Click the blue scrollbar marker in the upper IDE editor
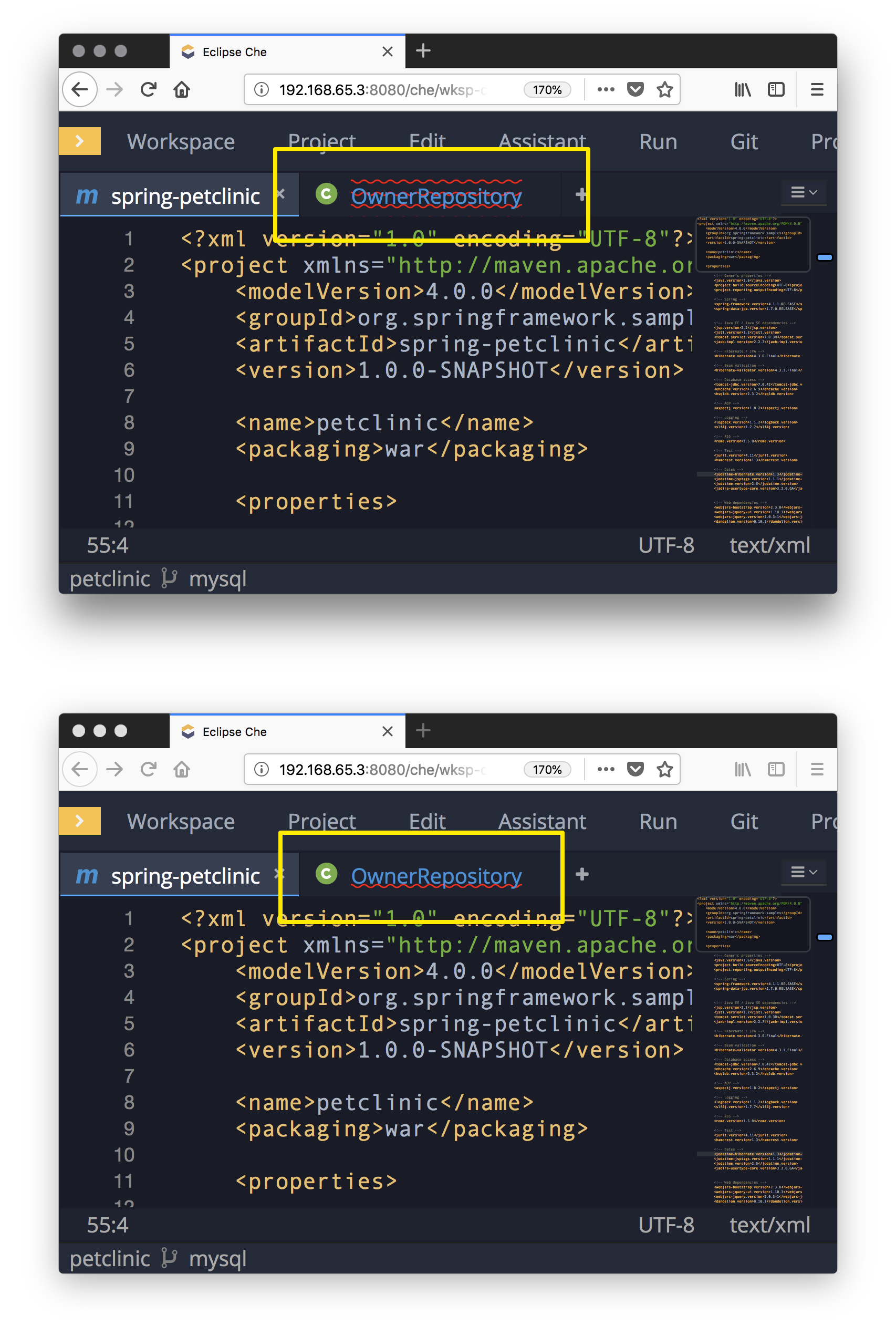This screenshot has width=896, height=1326. coord(825,257)
